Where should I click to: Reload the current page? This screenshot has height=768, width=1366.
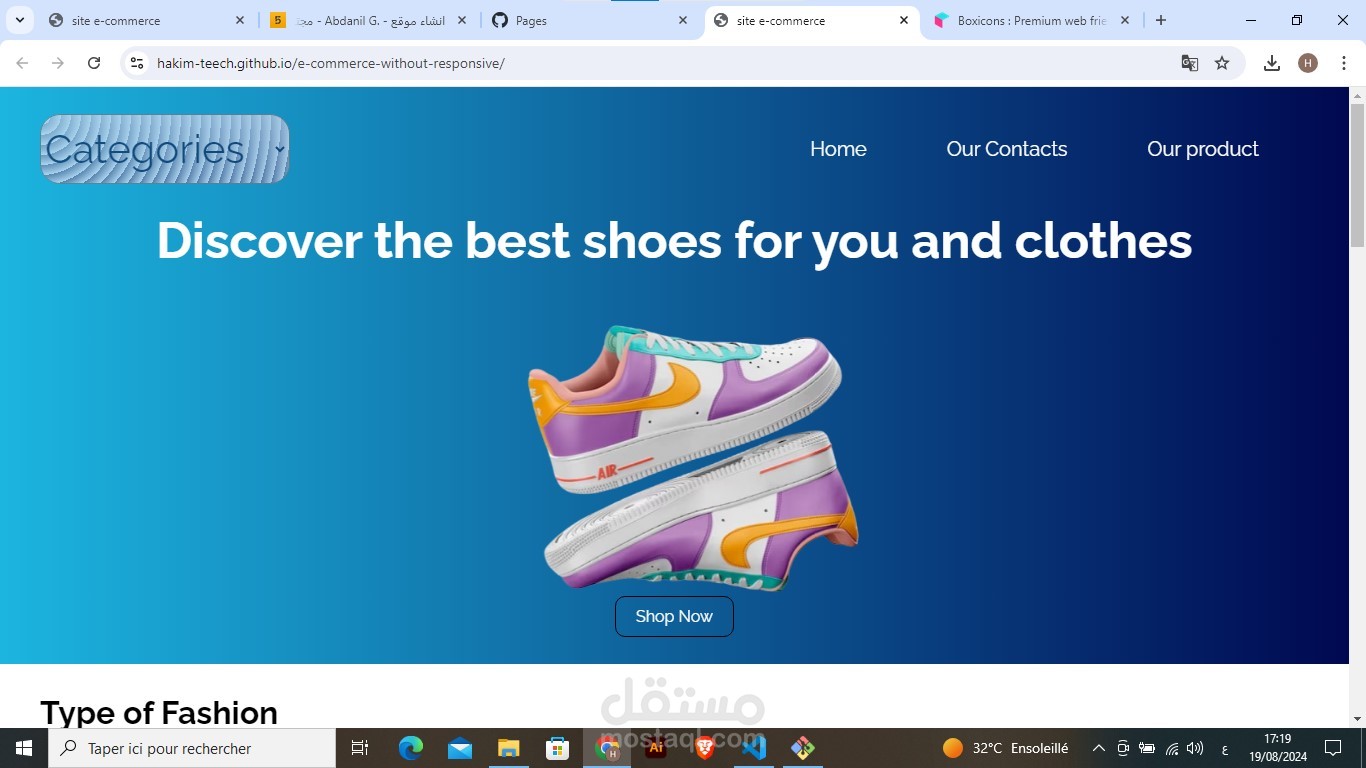click(x=94, y=63)
